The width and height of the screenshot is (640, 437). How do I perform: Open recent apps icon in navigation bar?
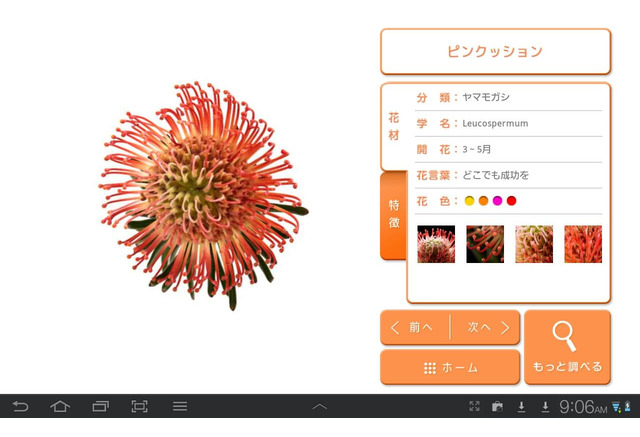pos(100,406)
